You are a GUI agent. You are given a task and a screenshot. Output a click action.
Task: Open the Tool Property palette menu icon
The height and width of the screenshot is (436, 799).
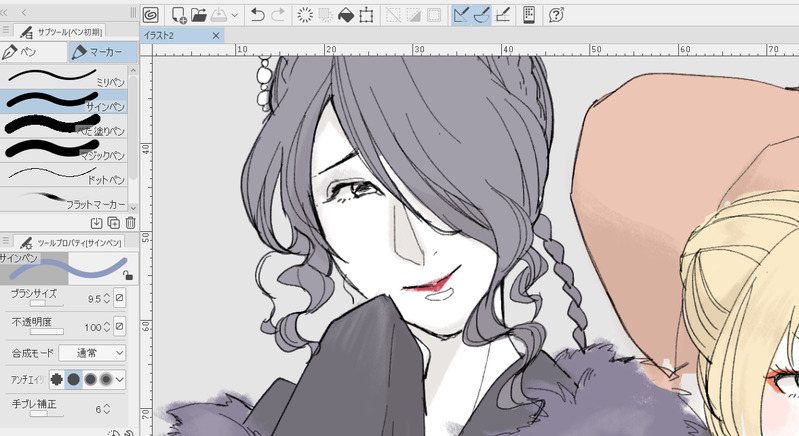(6, 242)
